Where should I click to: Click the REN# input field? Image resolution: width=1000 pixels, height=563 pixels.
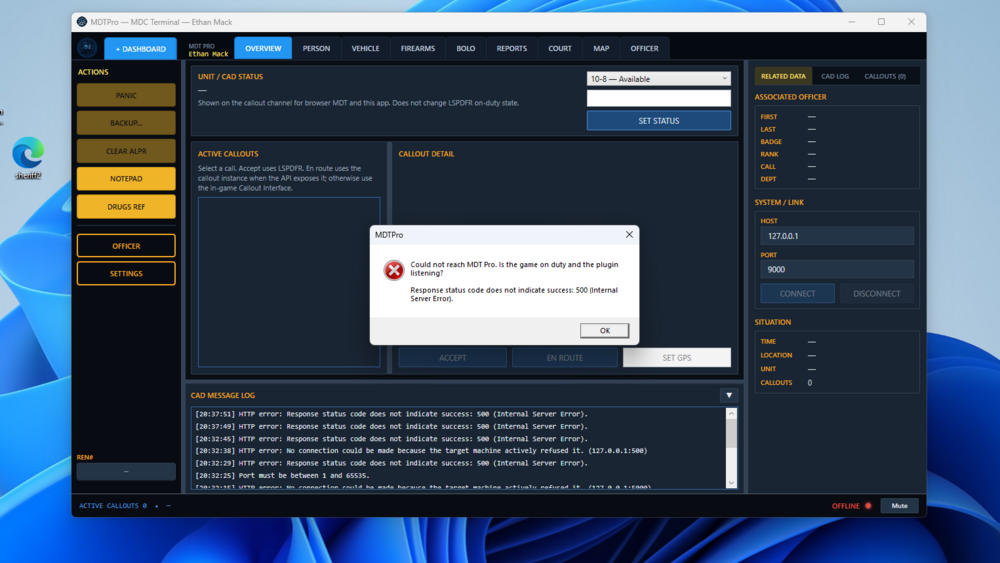[126, 471]
